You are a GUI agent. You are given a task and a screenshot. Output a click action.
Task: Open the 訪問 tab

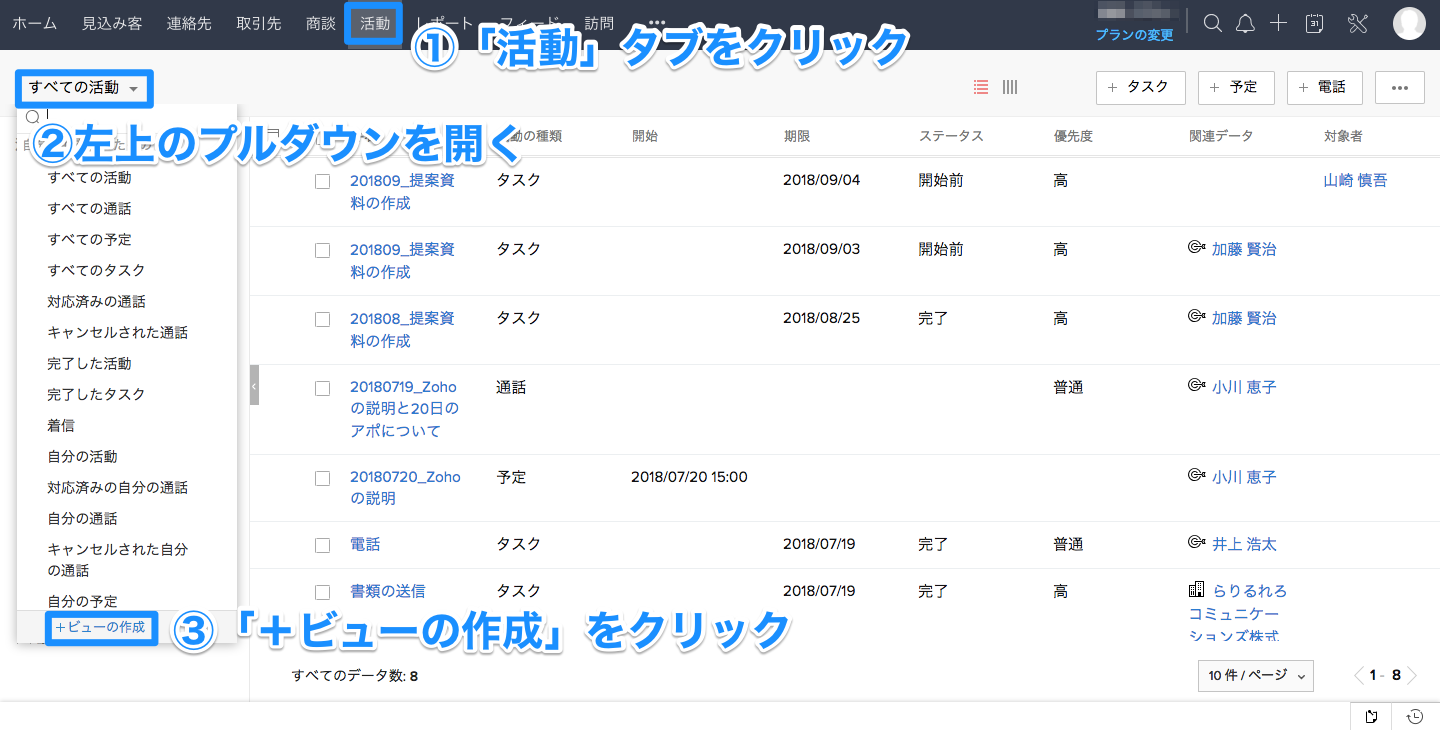click(x=599, y=23)
